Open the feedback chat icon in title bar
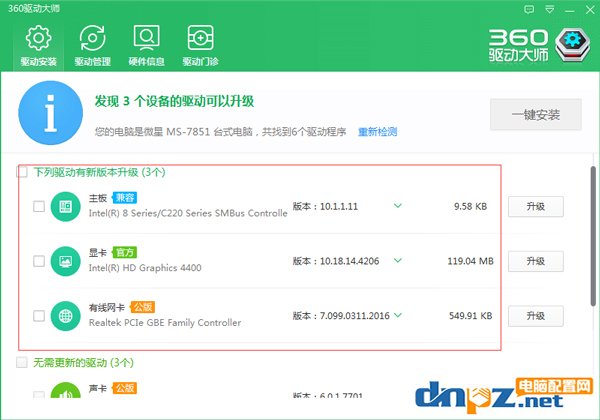 (529, 10)
